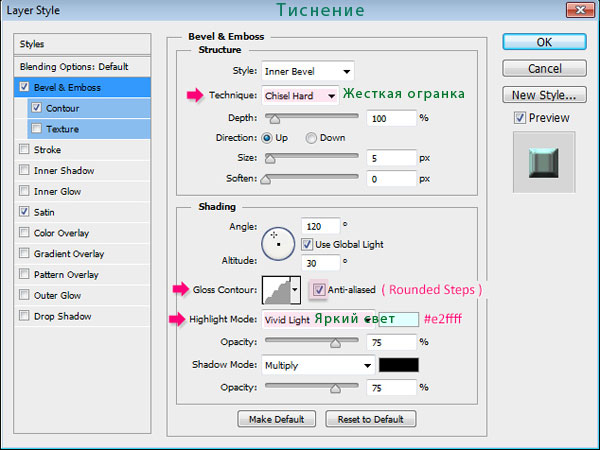Image resolution: width=600 pixels, height=450 pixels.
Task: Click the Altitude value field
Action: tap(320, 263)
